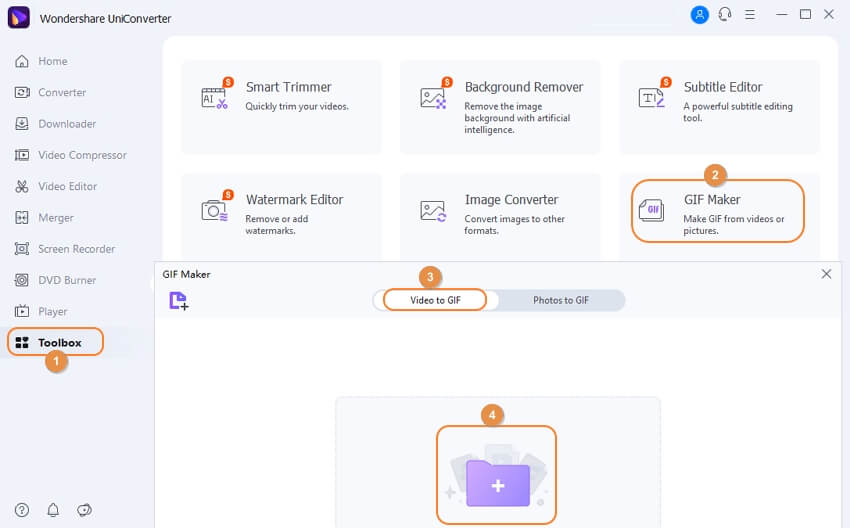Click the Merger sidebar icon

pos(22,218)
